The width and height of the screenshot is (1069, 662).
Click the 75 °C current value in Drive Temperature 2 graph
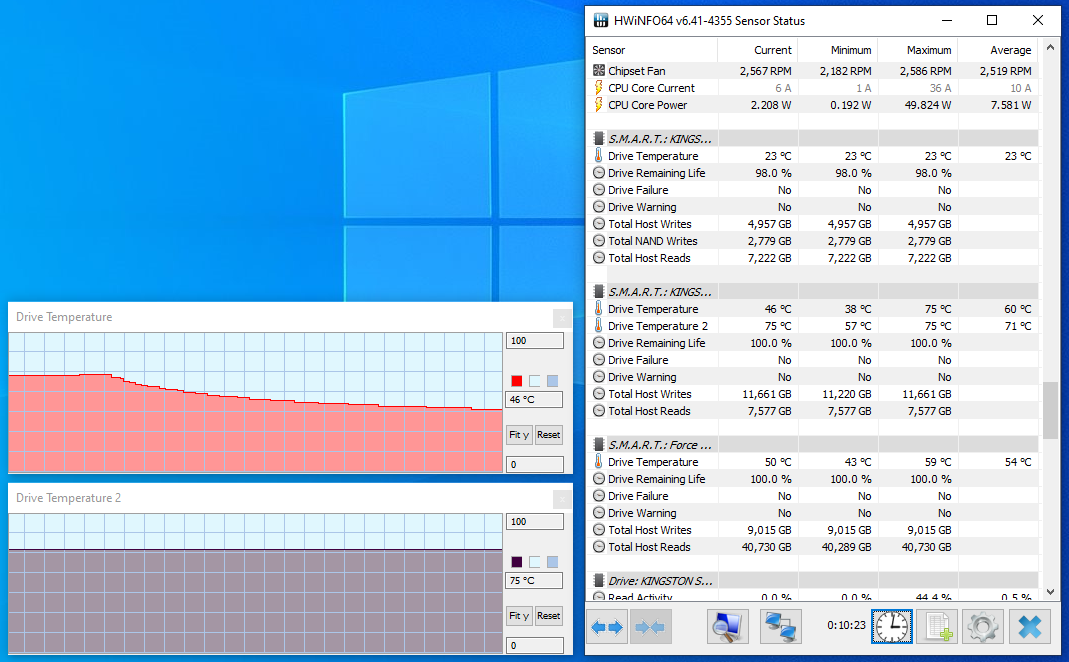tap(534, 580)
